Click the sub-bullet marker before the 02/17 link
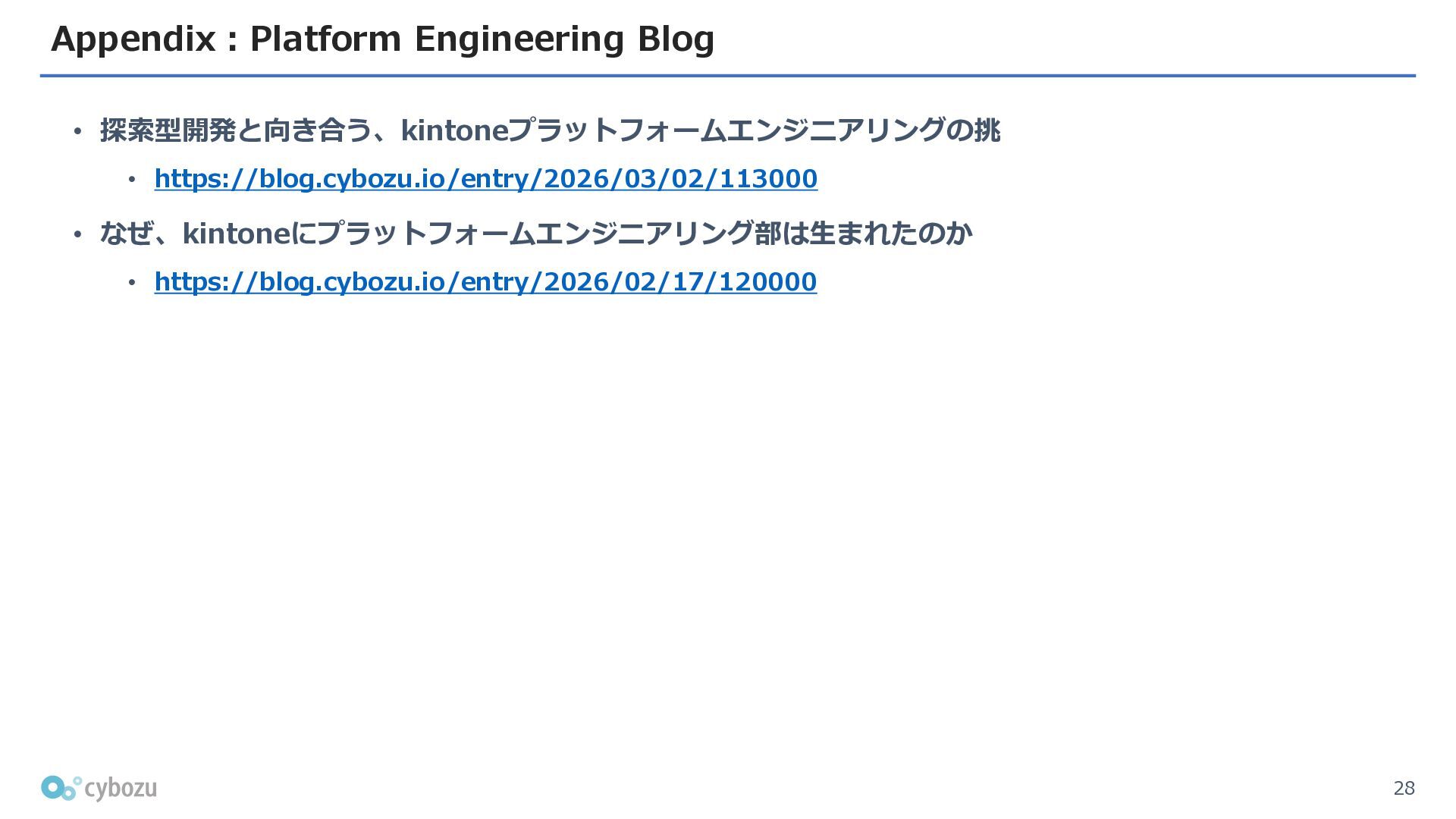Viewport: 1456px width, 819px height. (x=131, y=283)
